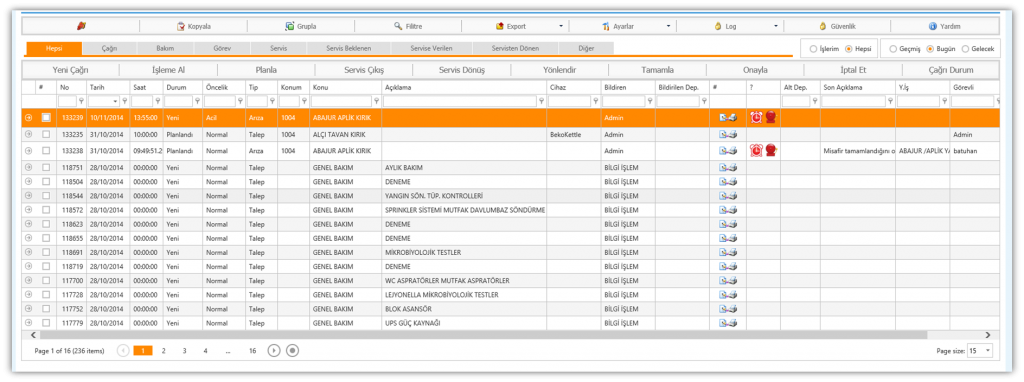Click the Tamamla button

pos(658,70)
